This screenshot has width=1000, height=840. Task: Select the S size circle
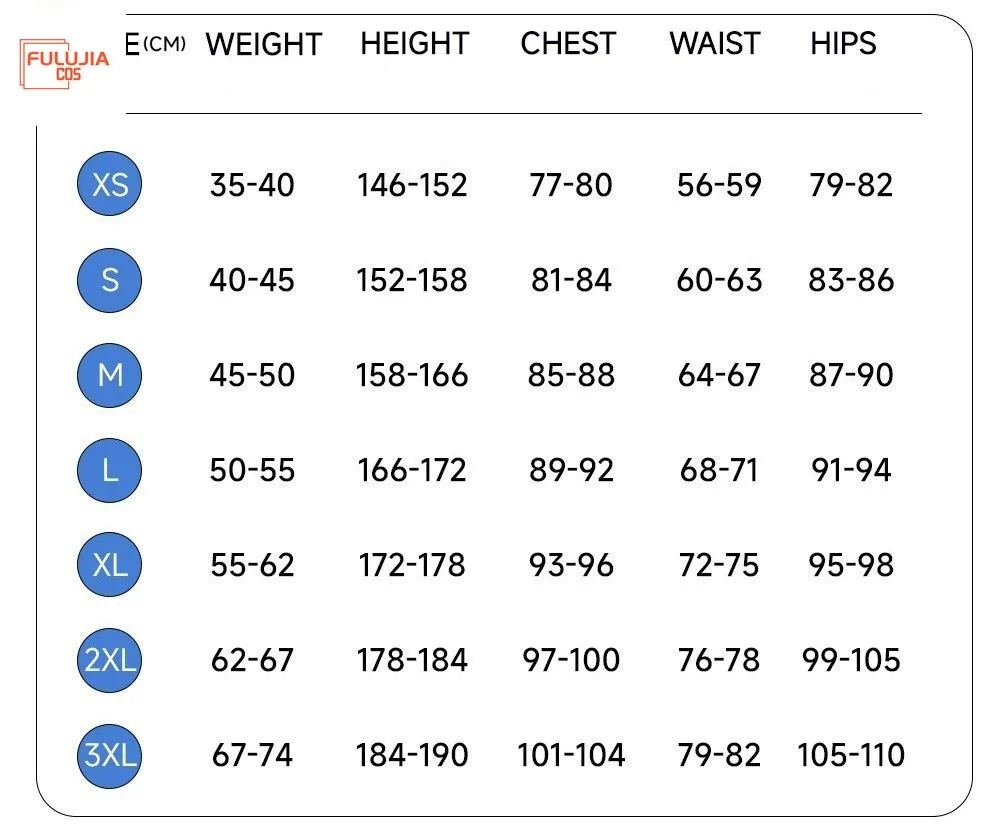(109, 280)
